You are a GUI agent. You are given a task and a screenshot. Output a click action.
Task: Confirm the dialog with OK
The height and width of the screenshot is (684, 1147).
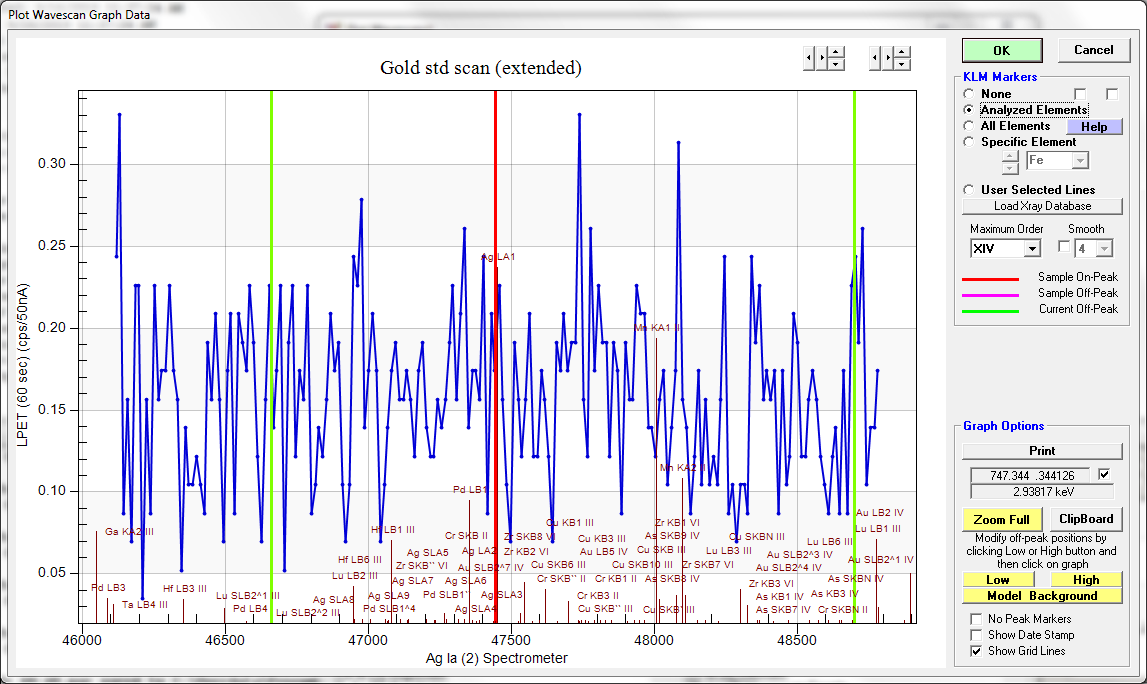click(1001, 50)
